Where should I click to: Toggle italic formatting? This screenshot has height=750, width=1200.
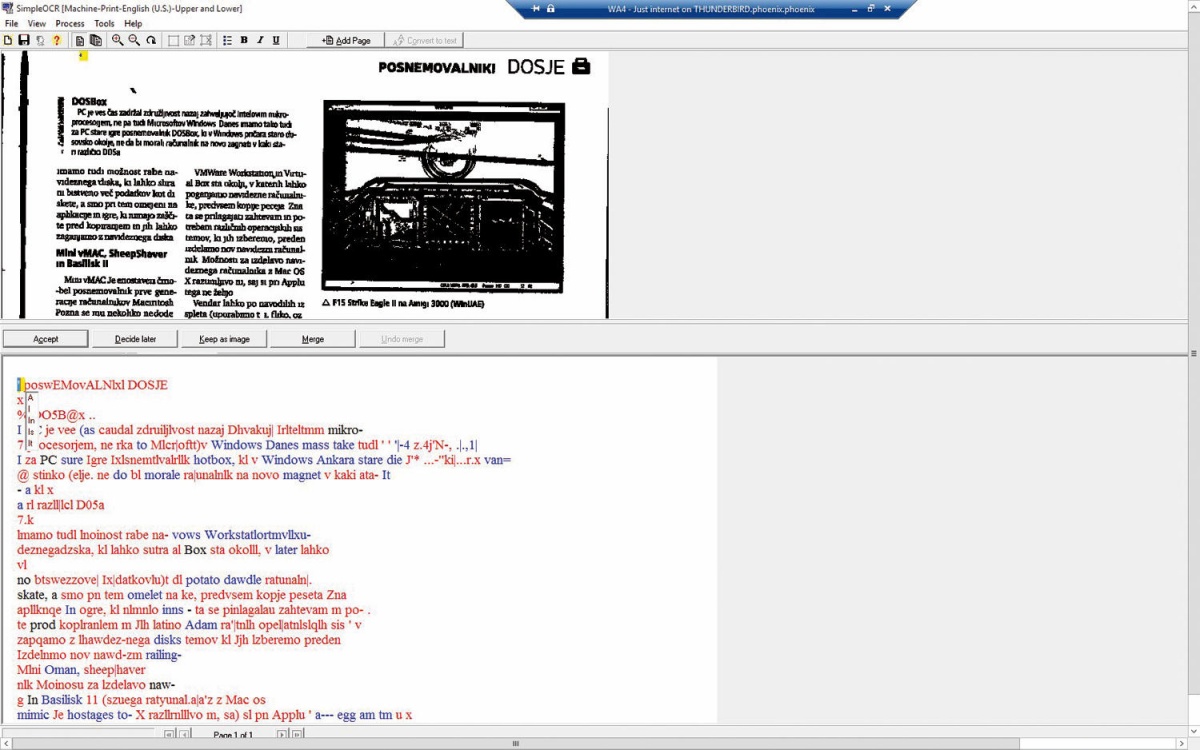click(x=260, y=40)
